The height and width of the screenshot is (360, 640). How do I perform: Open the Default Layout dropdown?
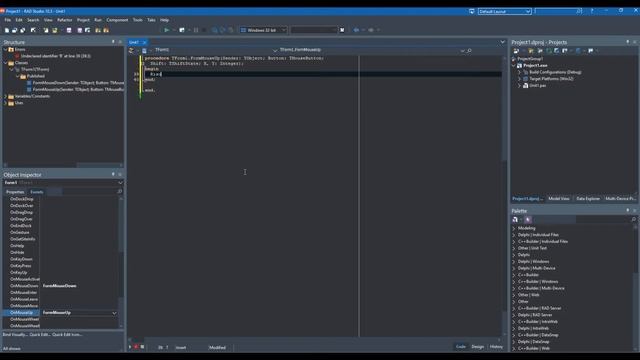coord(527,11)
